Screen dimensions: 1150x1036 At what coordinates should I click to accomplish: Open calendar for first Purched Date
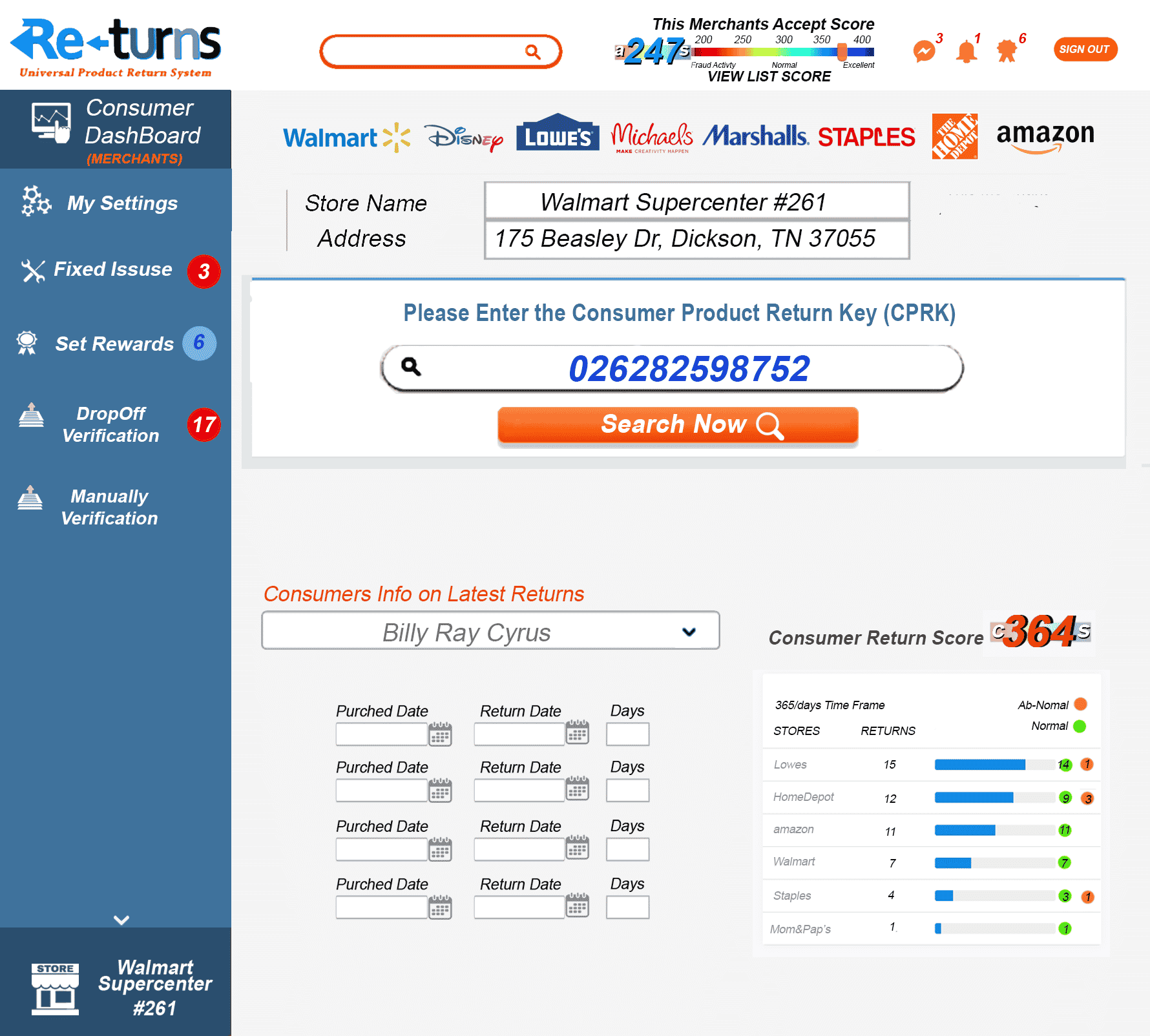click(440, 734)
